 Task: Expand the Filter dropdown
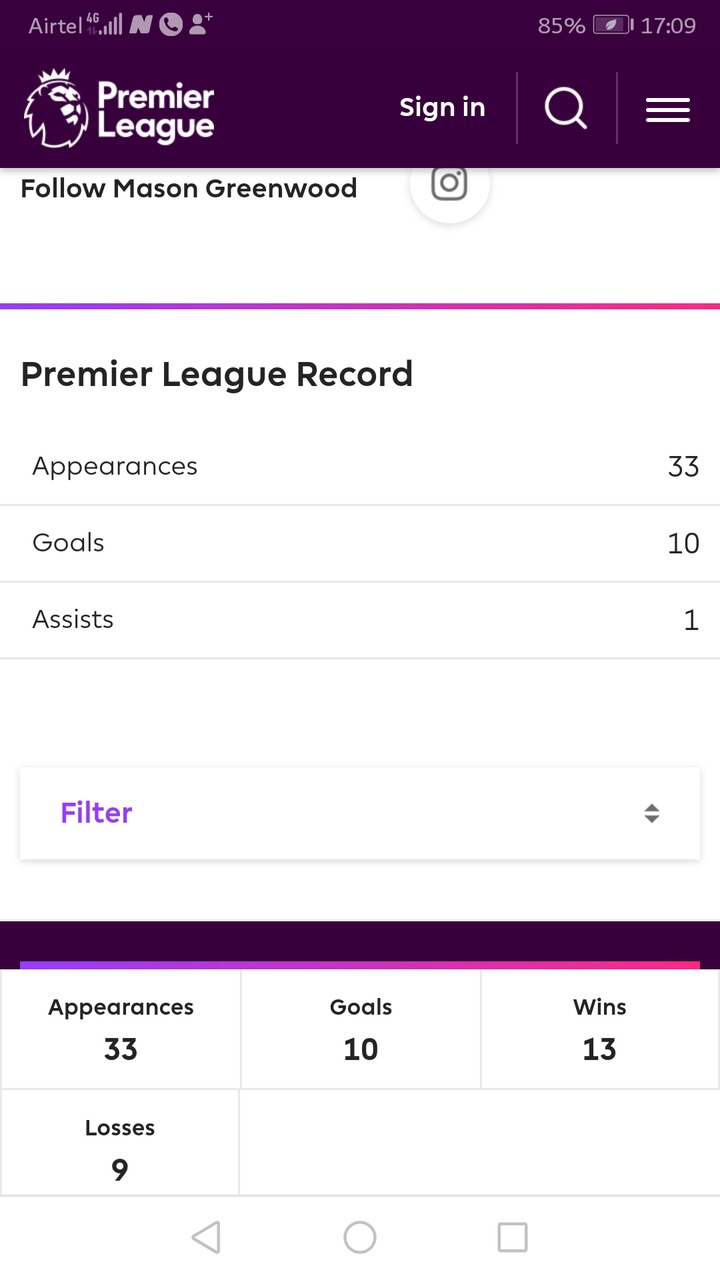tap(360, 813)
